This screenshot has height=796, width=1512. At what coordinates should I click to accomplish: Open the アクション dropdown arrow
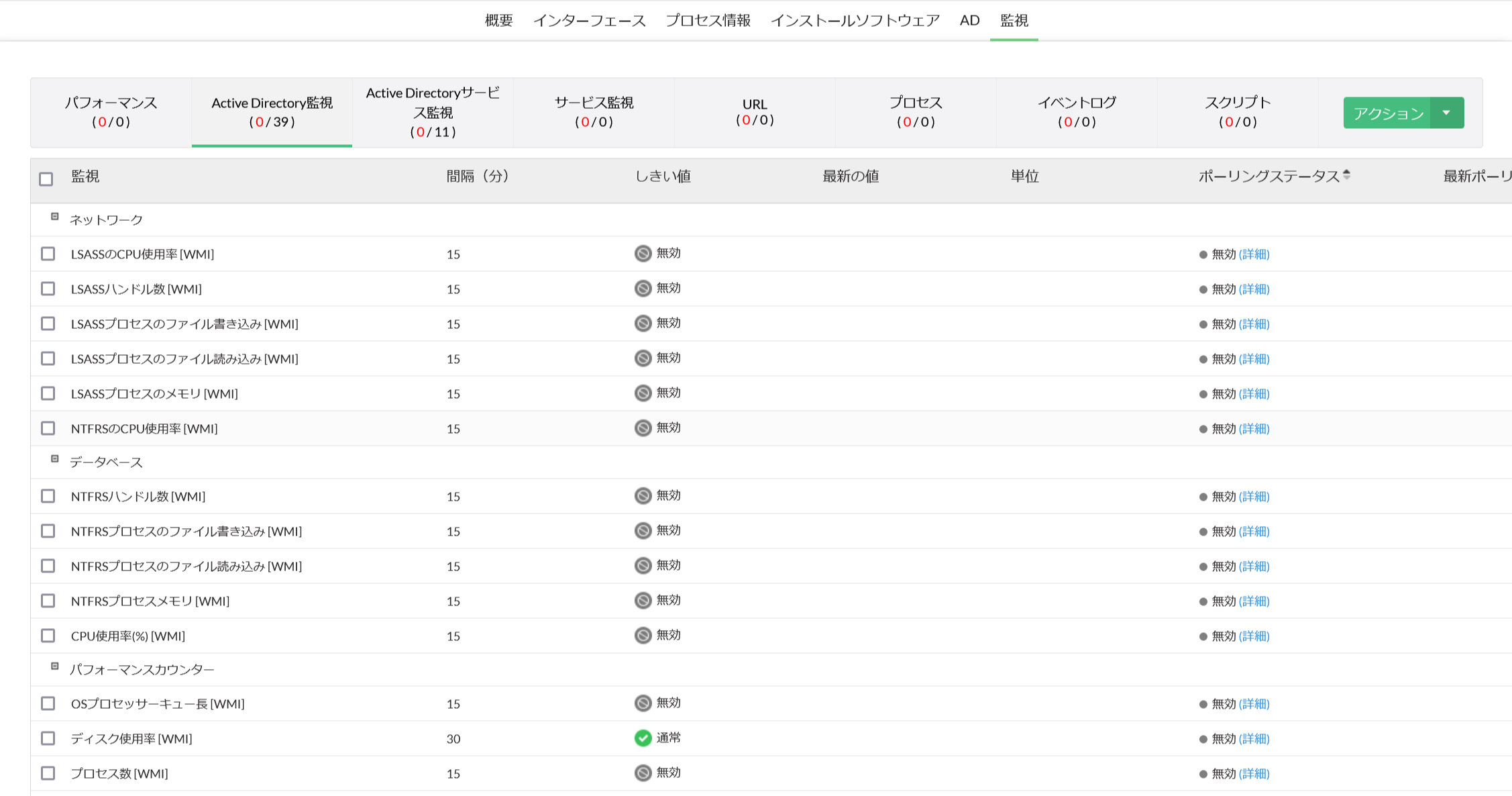(x=1447, y=113)
